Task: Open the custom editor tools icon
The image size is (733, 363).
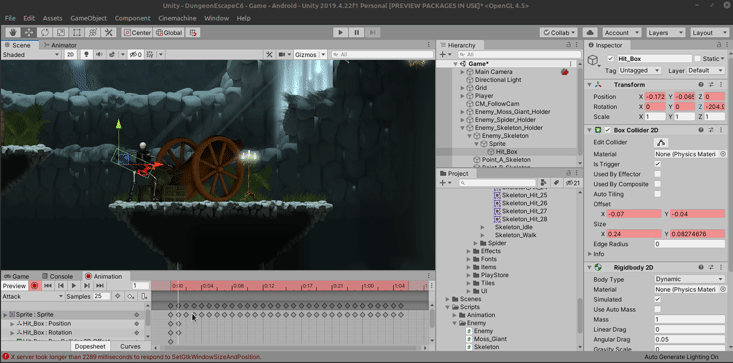Action: [x=108, y=32]
